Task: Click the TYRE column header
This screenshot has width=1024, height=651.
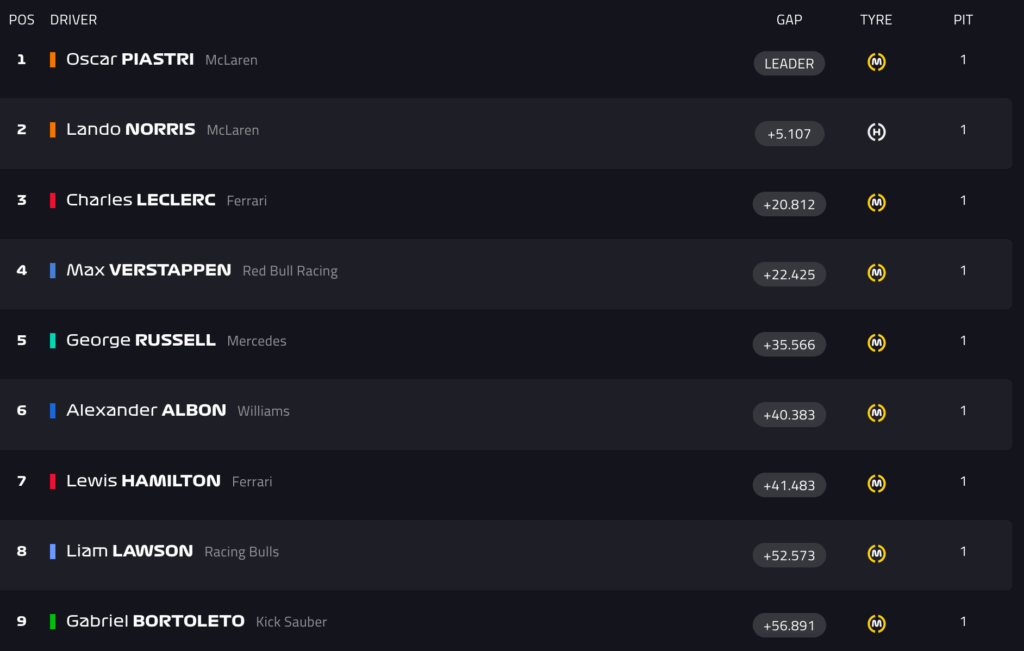Action: pos(876,20)
